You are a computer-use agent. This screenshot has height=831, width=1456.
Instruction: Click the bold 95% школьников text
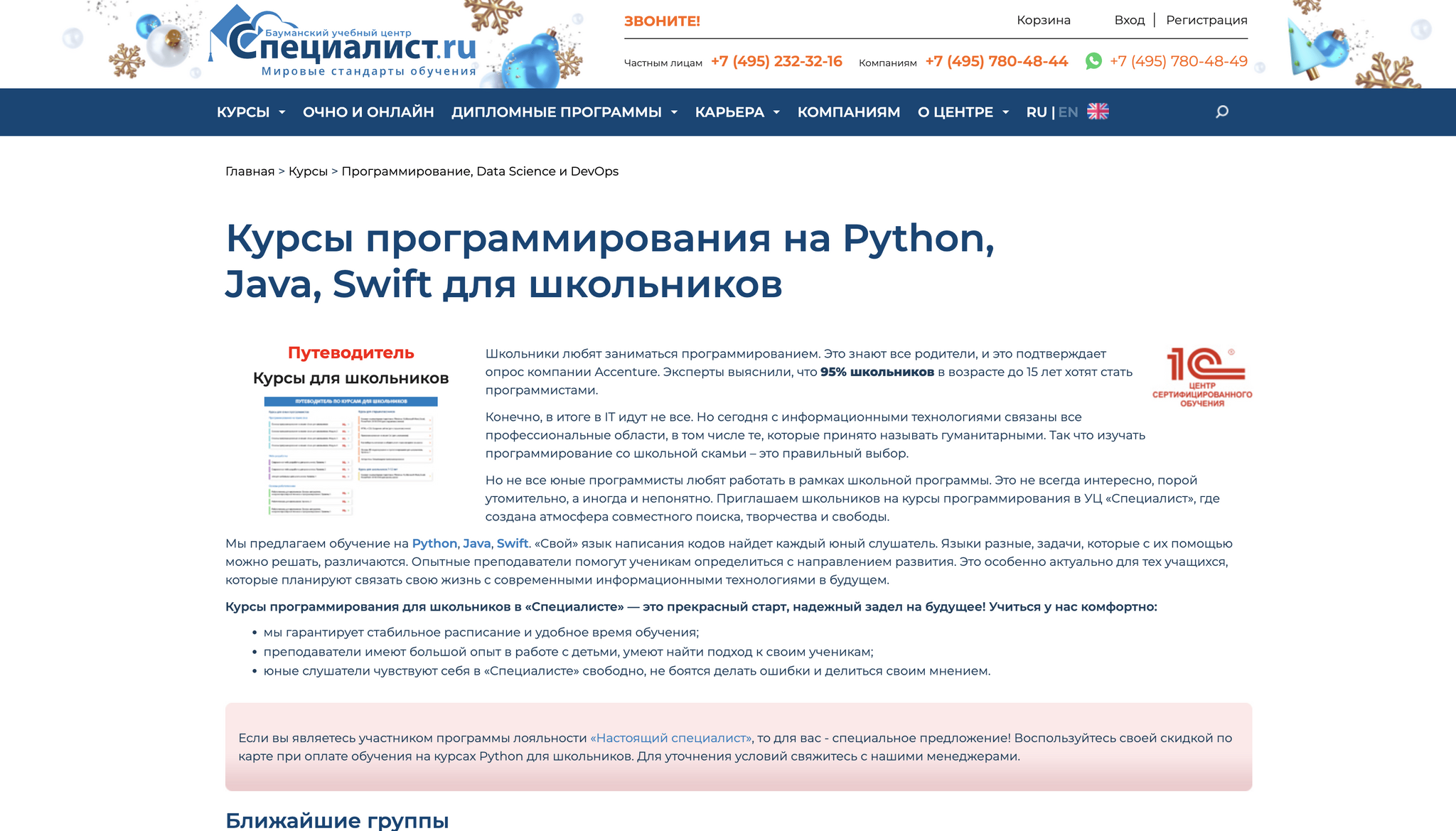tap(877, 372)
